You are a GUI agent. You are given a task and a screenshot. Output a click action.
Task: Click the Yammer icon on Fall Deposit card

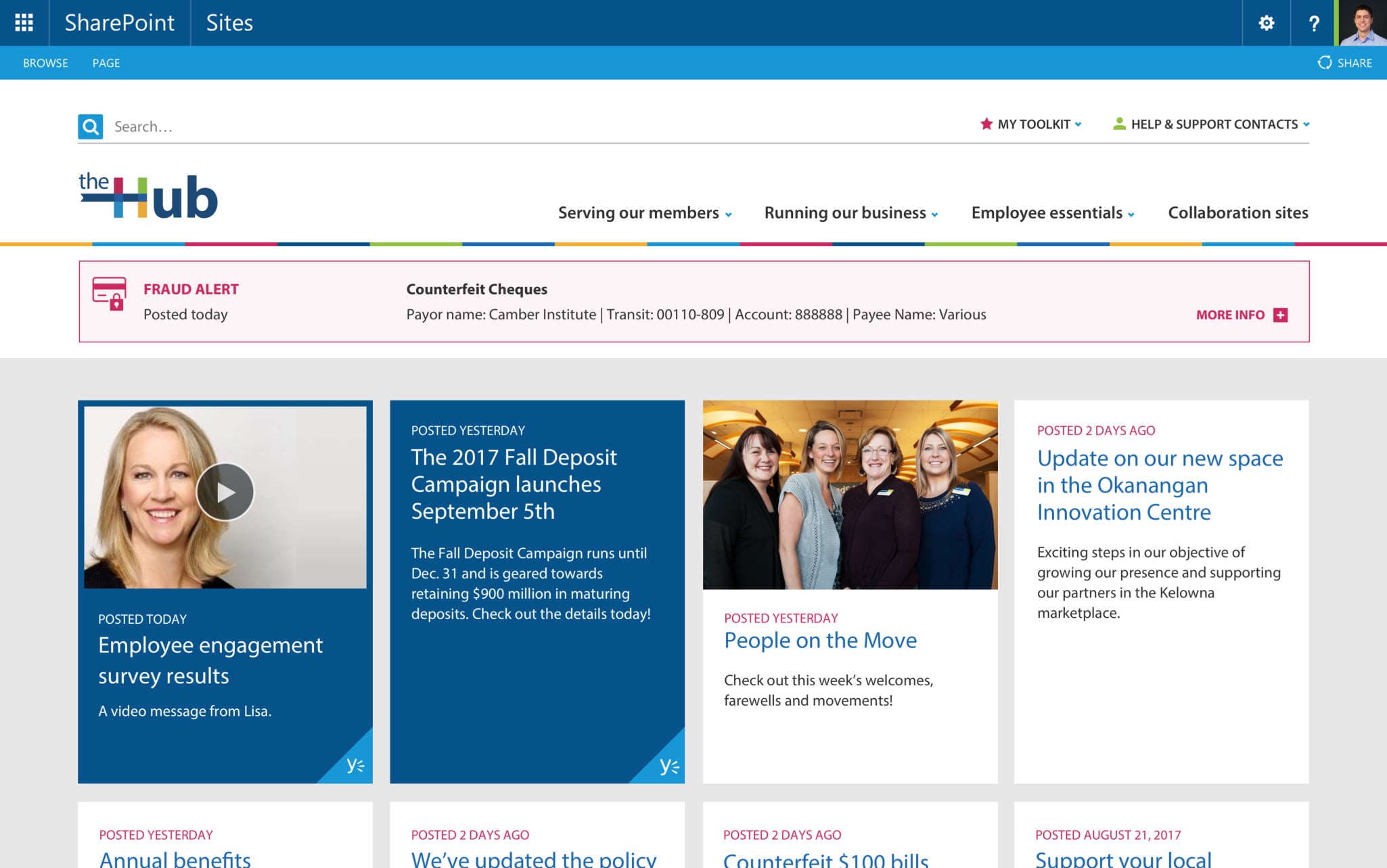668,766
